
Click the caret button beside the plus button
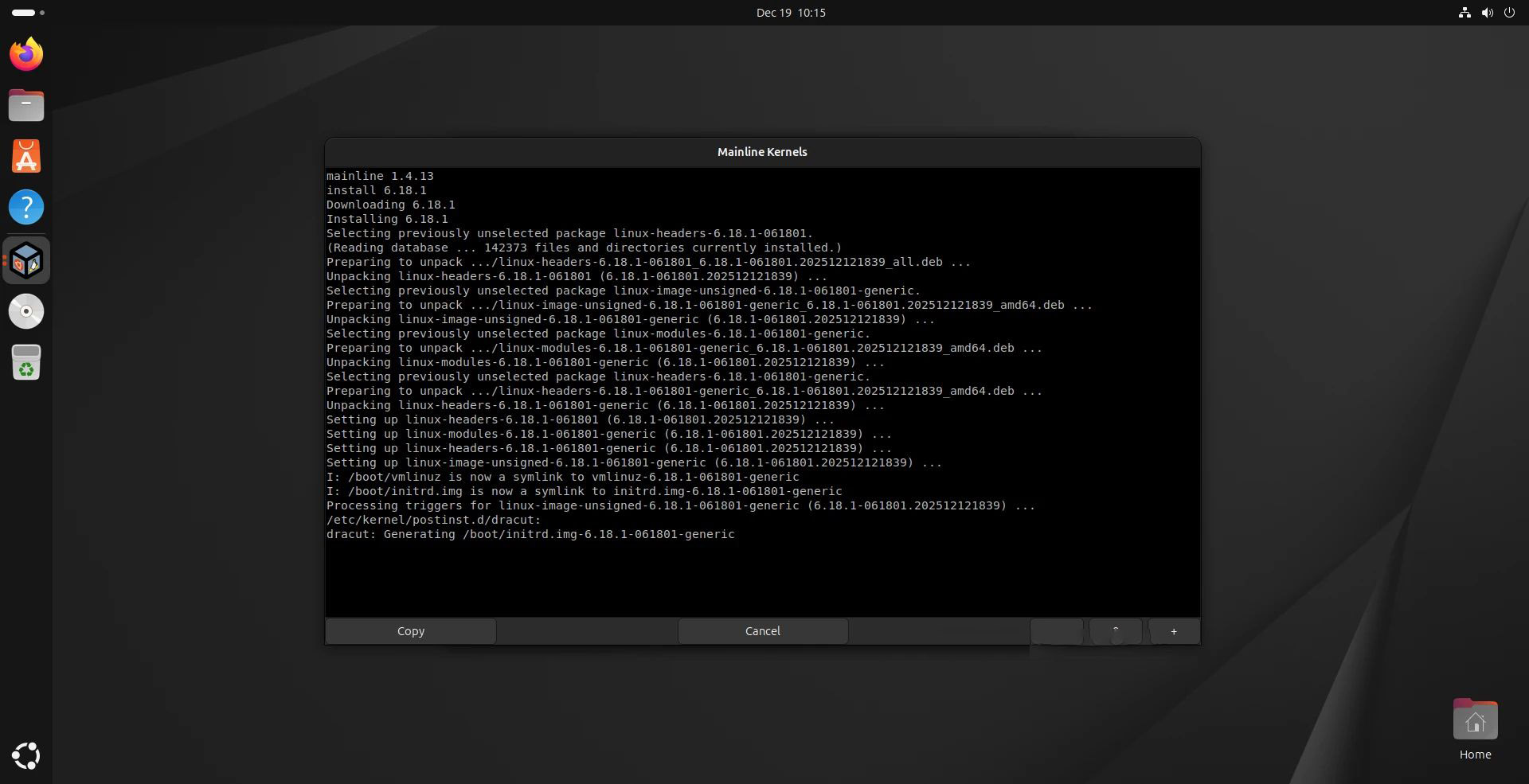1115,631
